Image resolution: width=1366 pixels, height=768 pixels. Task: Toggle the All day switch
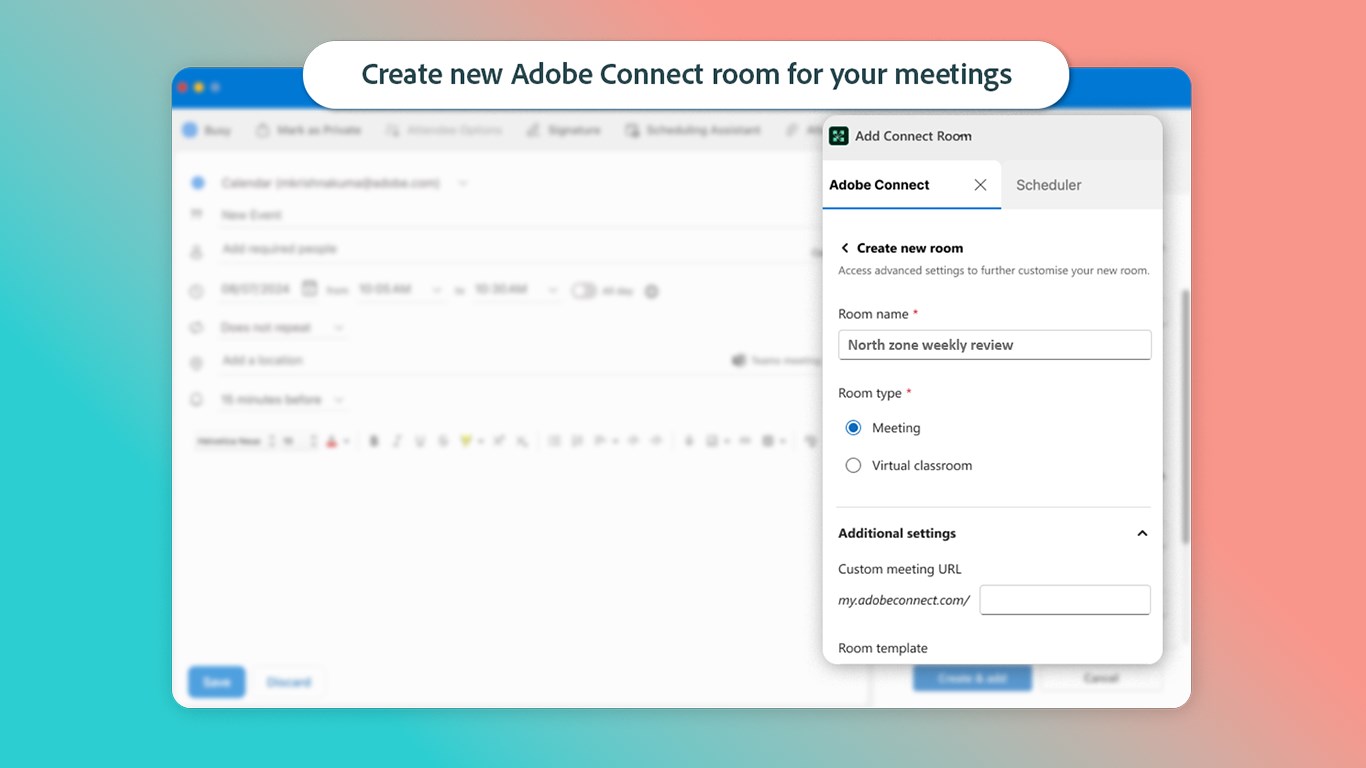pyautogui.click(x=583, y=290)
